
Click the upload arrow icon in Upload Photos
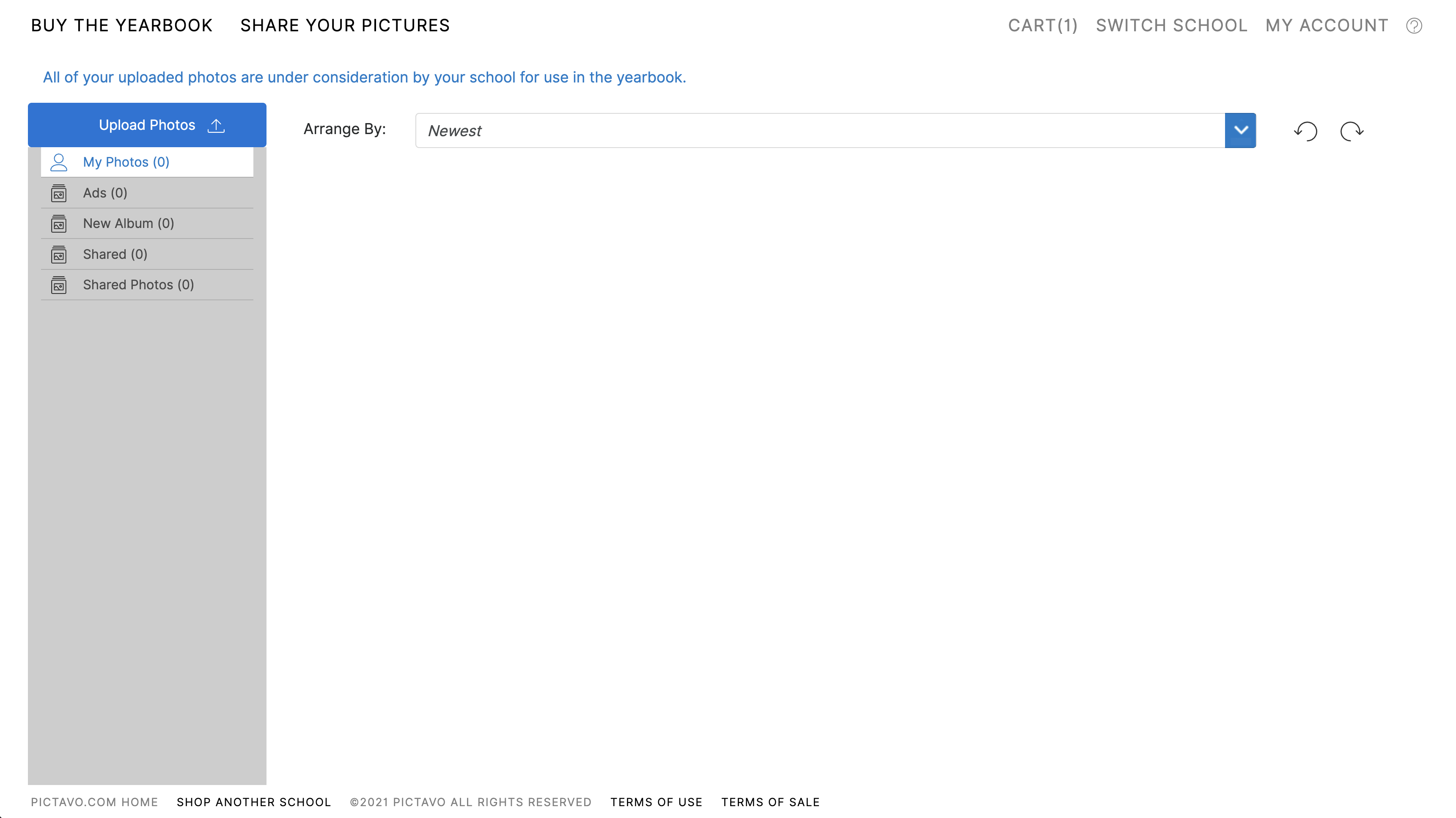pyautogui.click(x=216, y=126)
